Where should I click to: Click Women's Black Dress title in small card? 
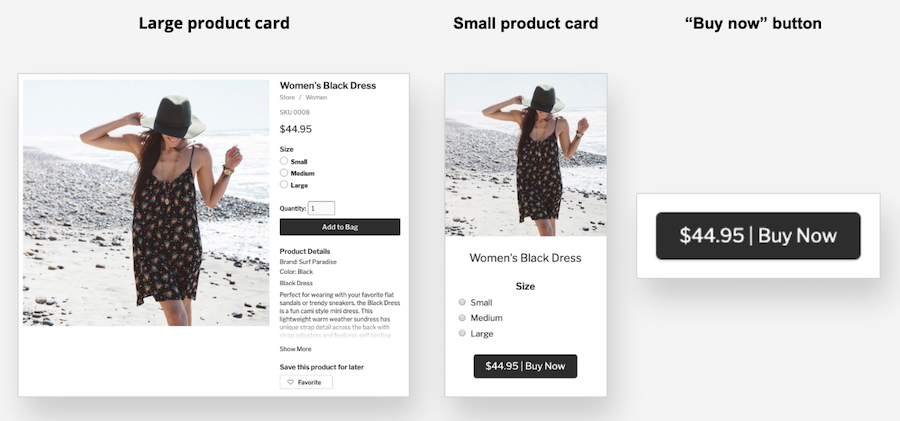coord(525,258)
